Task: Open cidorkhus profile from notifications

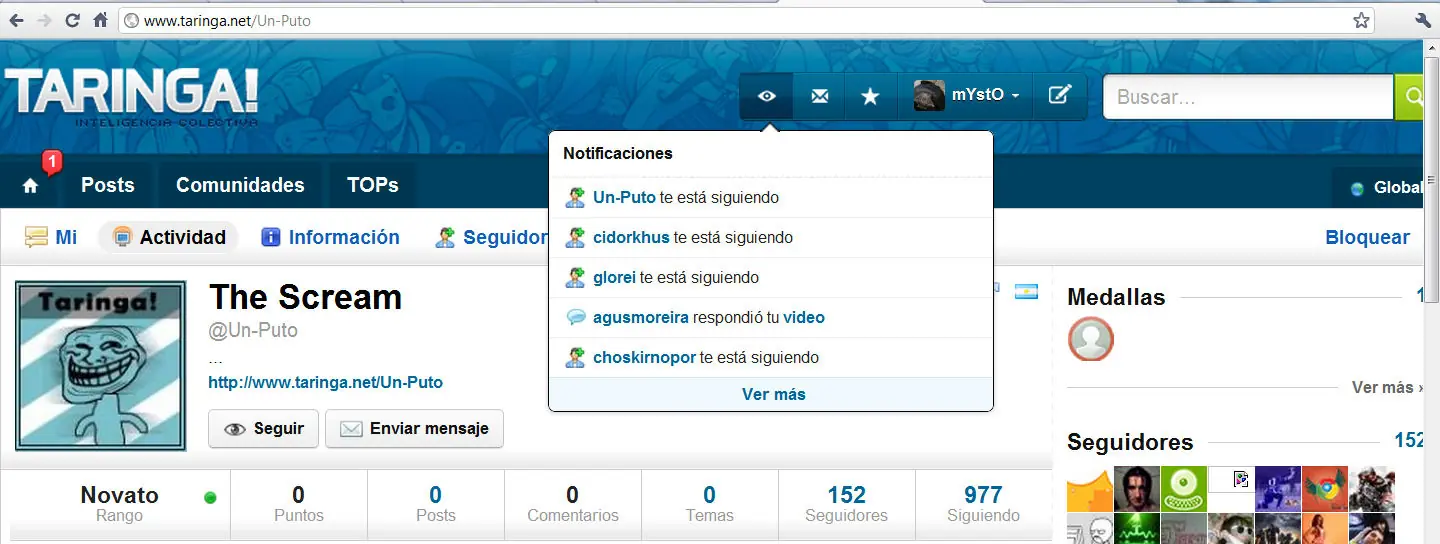Action: pyautogui.click(x=631, y=237)
